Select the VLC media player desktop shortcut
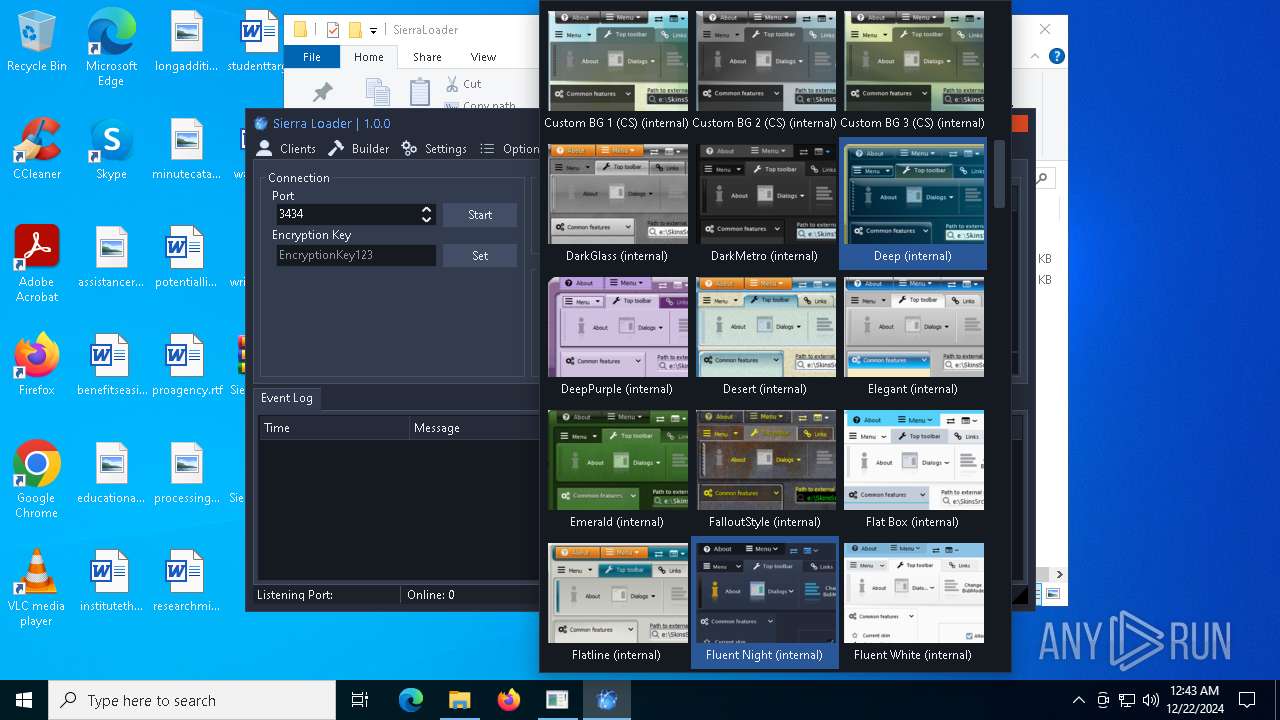Screen dimensions: 1280x720 click(37, 588)
